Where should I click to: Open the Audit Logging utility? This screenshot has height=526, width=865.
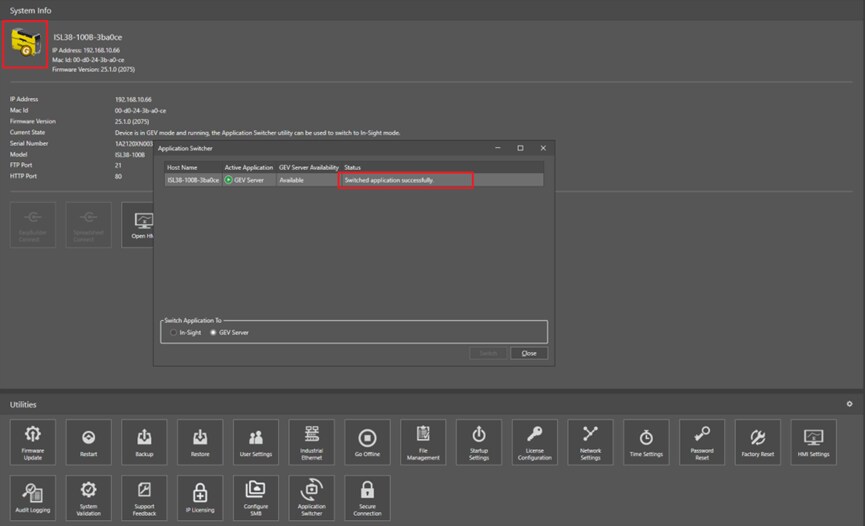point(33,498)
